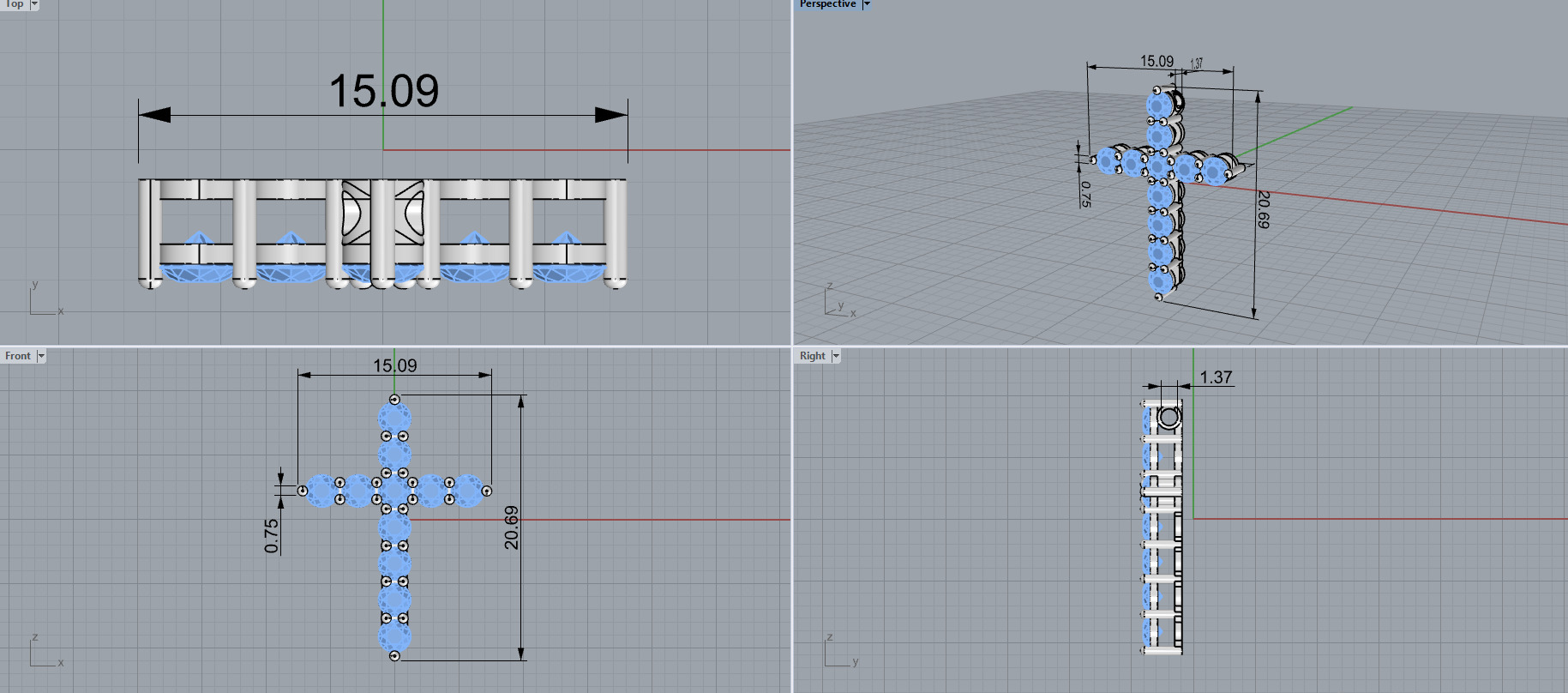The image size is (1568, 693).
Task: Select the pendant side profile in Right view
Action: 1162,527
